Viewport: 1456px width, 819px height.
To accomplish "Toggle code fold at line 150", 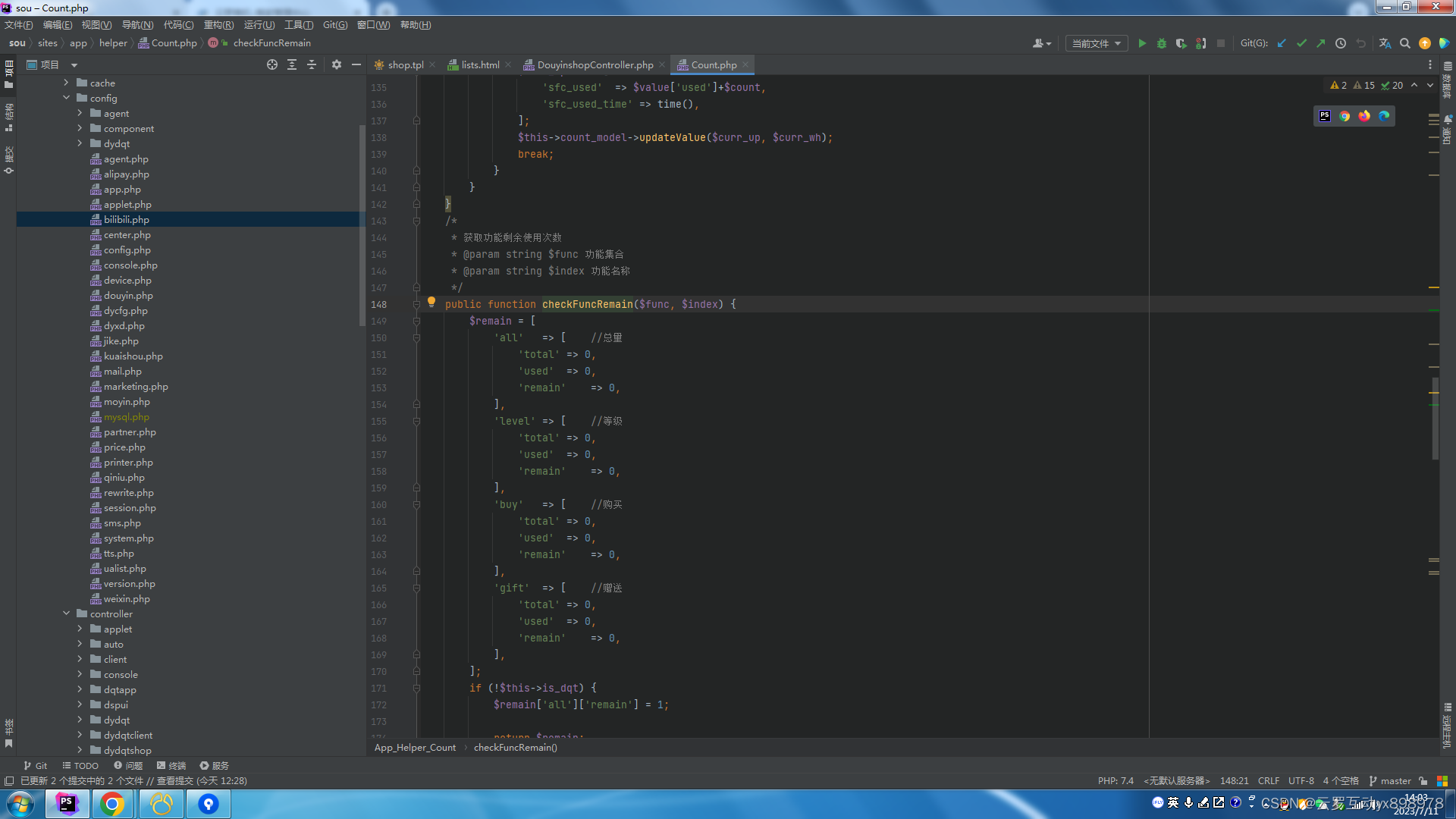I will click(416, 338).
